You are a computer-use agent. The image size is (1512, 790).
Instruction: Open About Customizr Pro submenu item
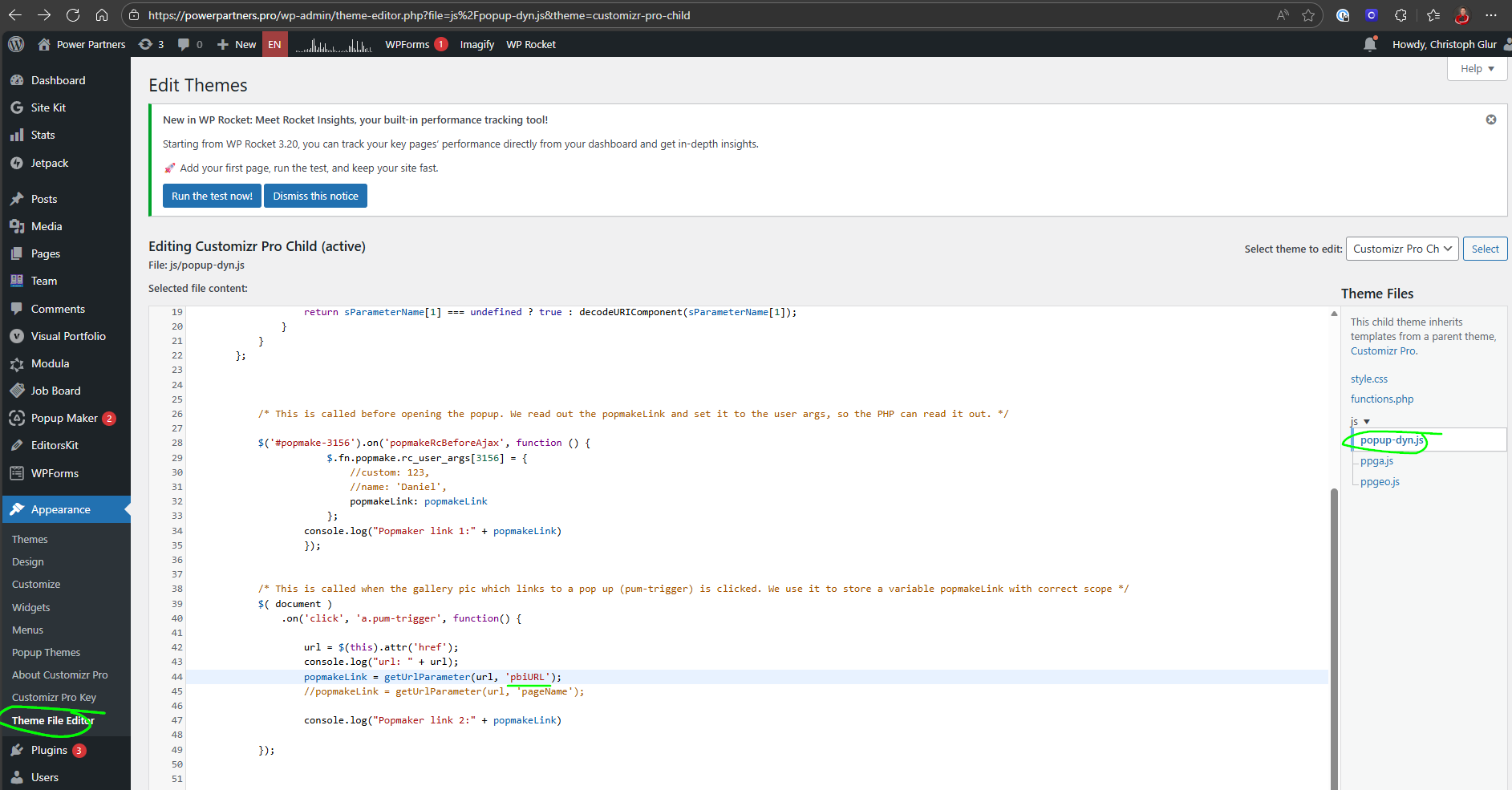[x=59, y=675]
